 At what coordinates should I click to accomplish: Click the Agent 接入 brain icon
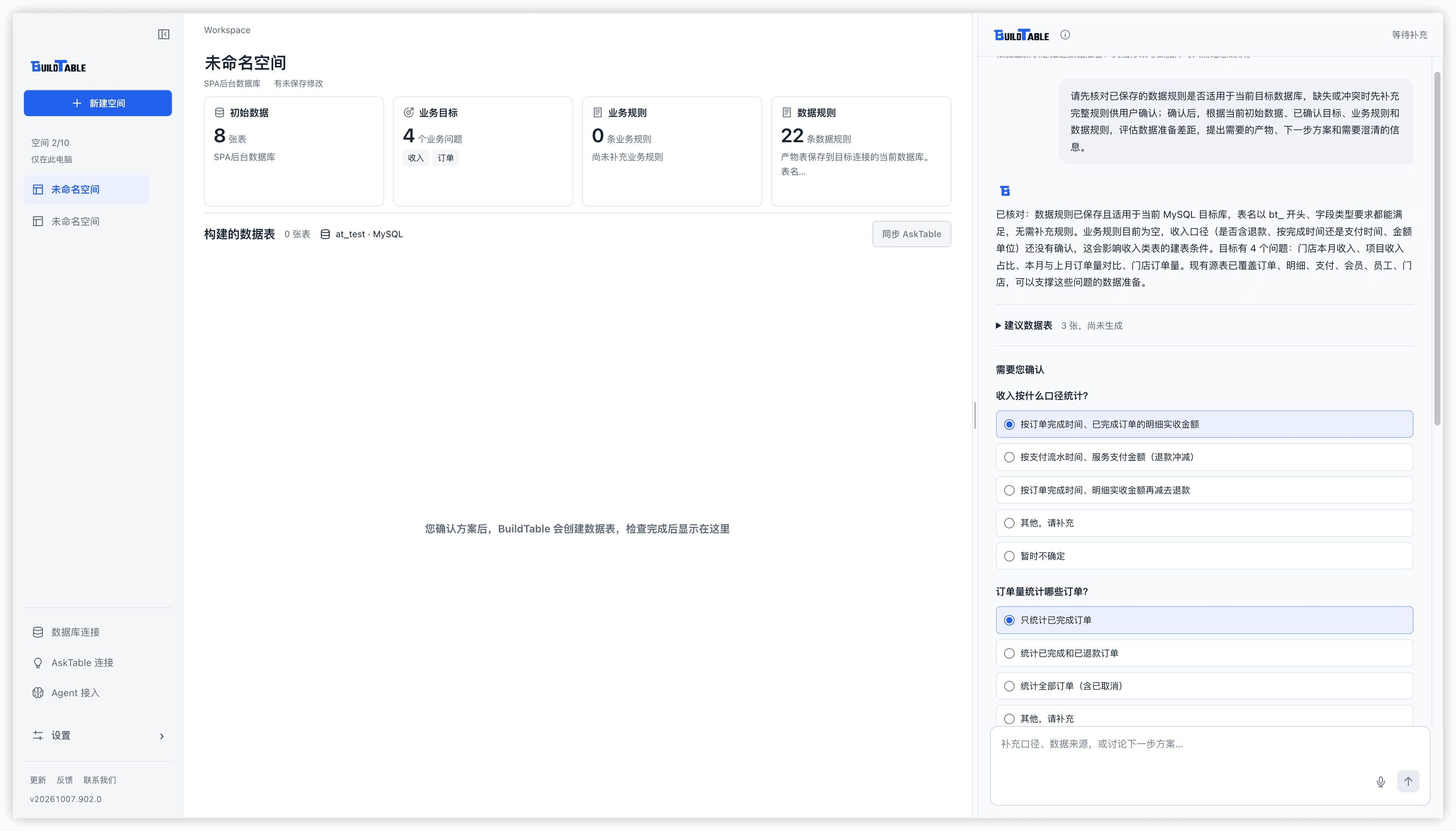coord(38,693)
